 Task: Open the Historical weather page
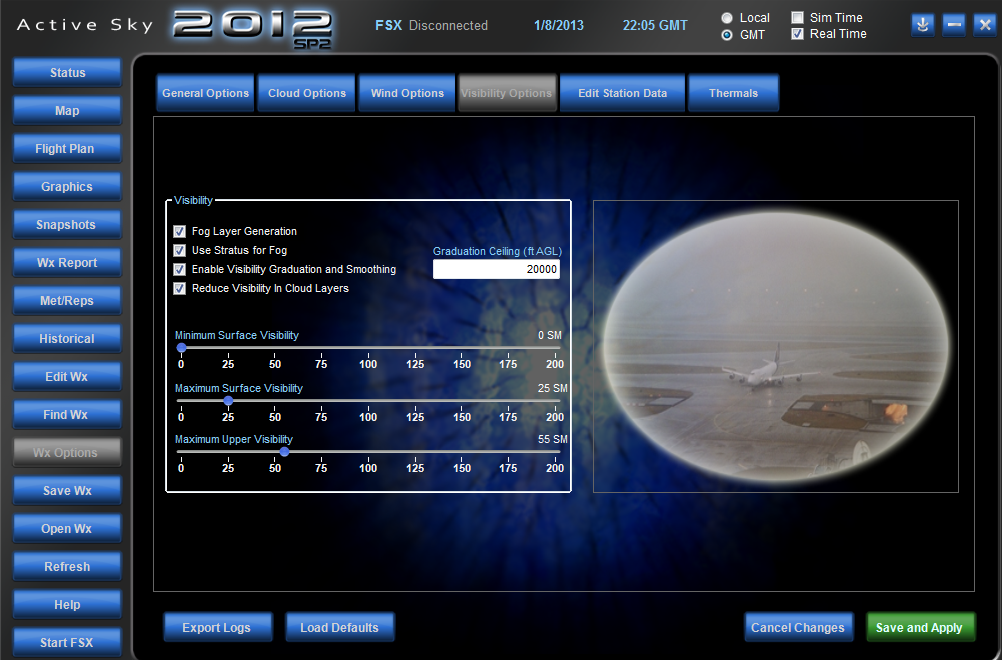[67, 339]
